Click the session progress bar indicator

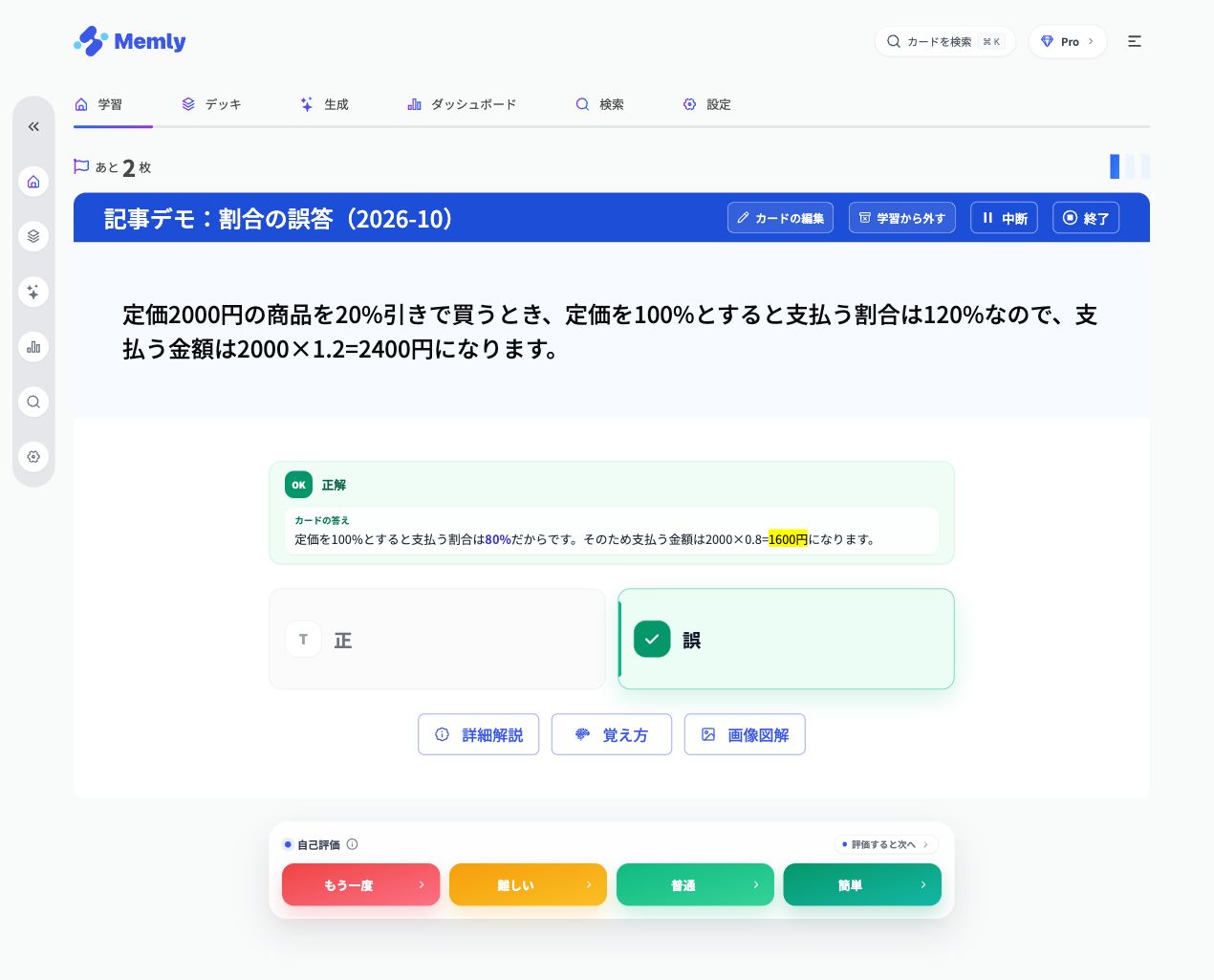pyautogui.click(x=1130, y=166)
